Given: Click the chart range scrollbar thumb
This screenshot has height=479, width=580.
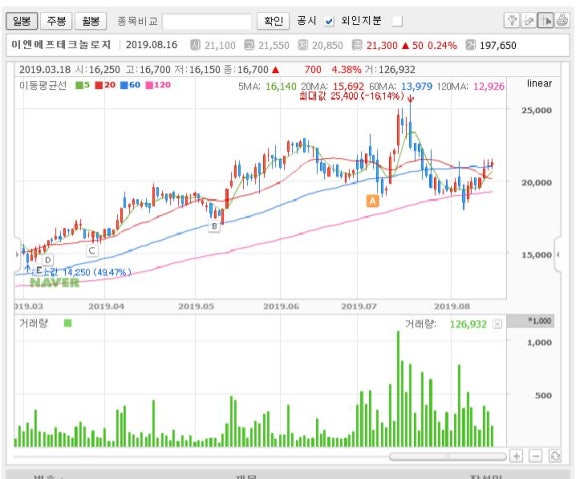Looking at the screenshot, I should [x=448, y=456].
